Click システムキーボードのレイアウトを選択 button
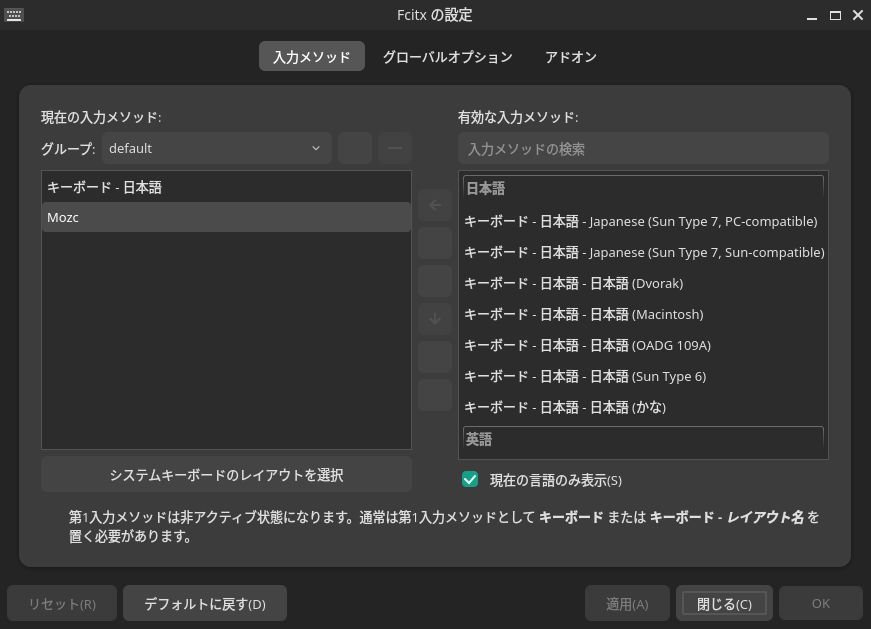The height and width of the screenshot is (629, 871). pyautogui.click(x=226, y=474)
